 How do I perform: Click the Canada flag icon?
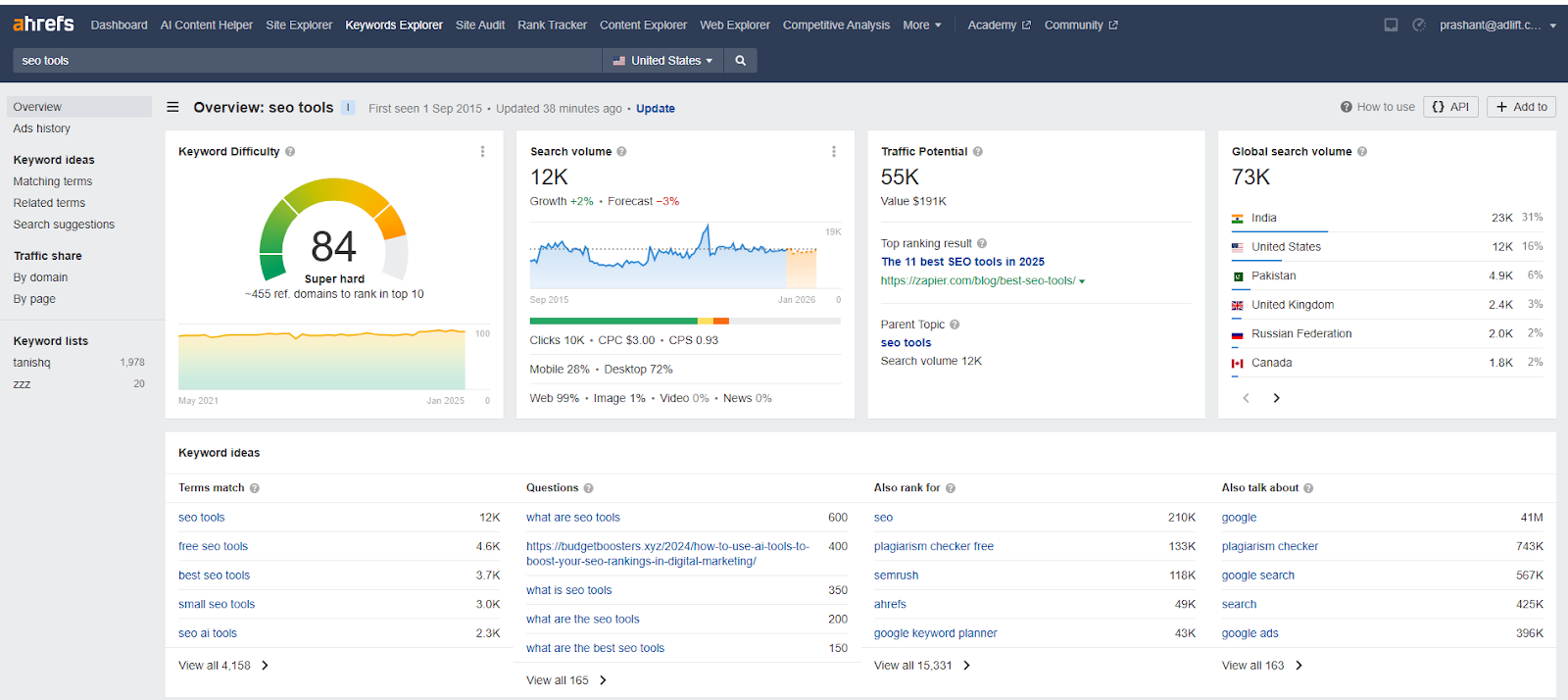(1238, 364)
